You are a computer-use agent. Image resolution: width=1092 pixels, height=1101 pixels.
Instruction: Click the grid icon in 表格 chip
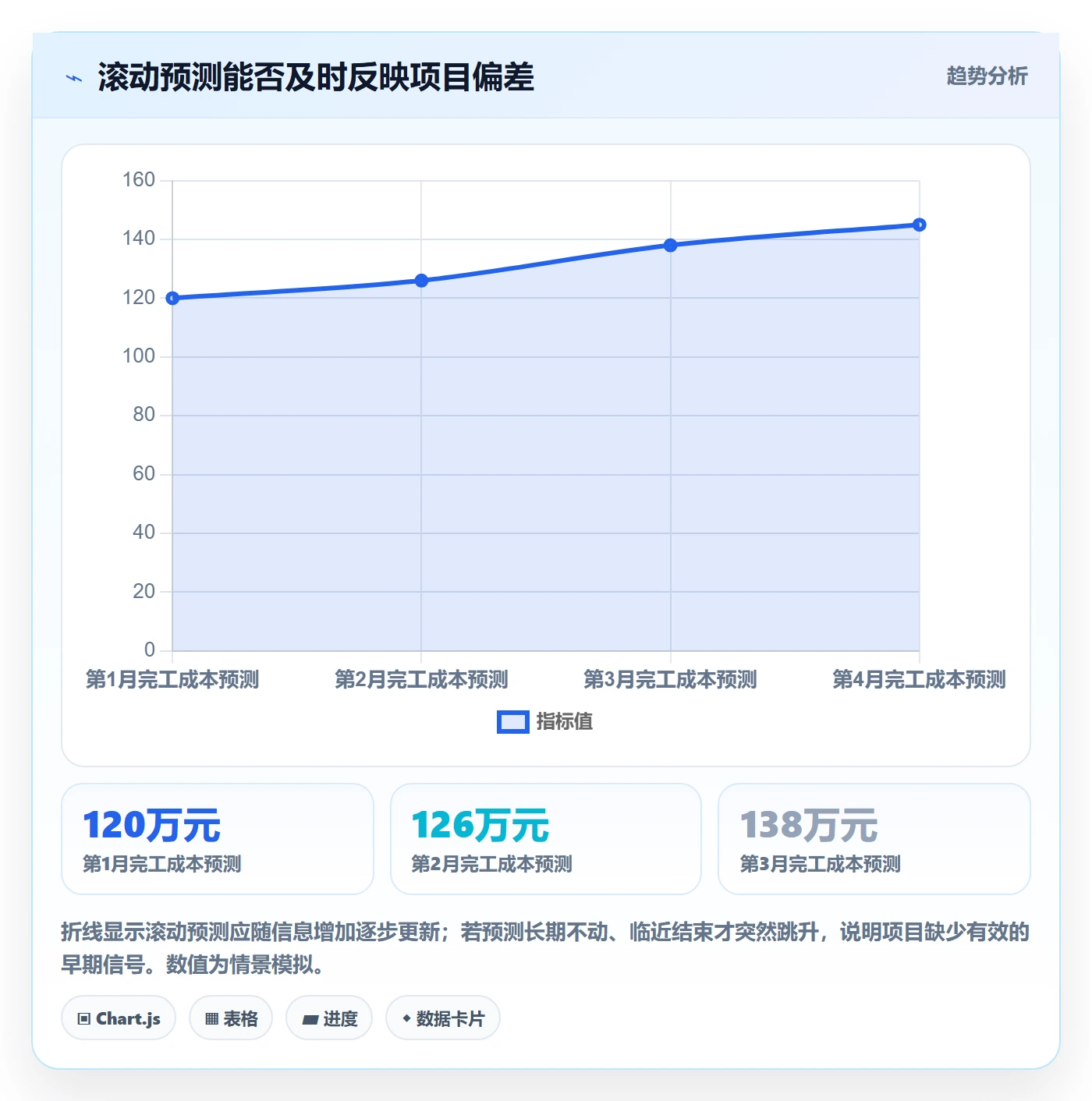(x=211, y=1018)
